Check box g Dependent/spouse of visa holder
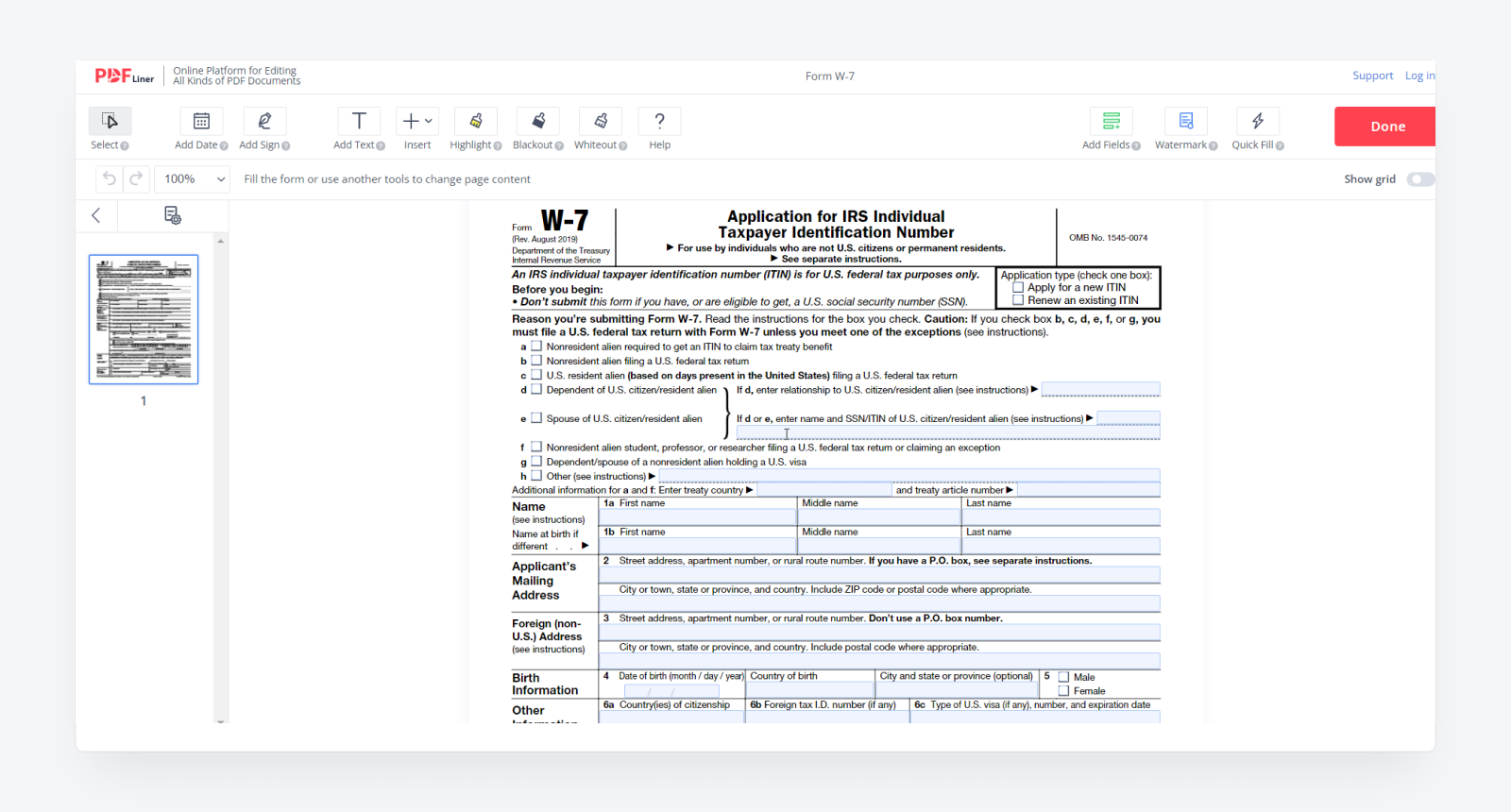 [x=536, y=462]
